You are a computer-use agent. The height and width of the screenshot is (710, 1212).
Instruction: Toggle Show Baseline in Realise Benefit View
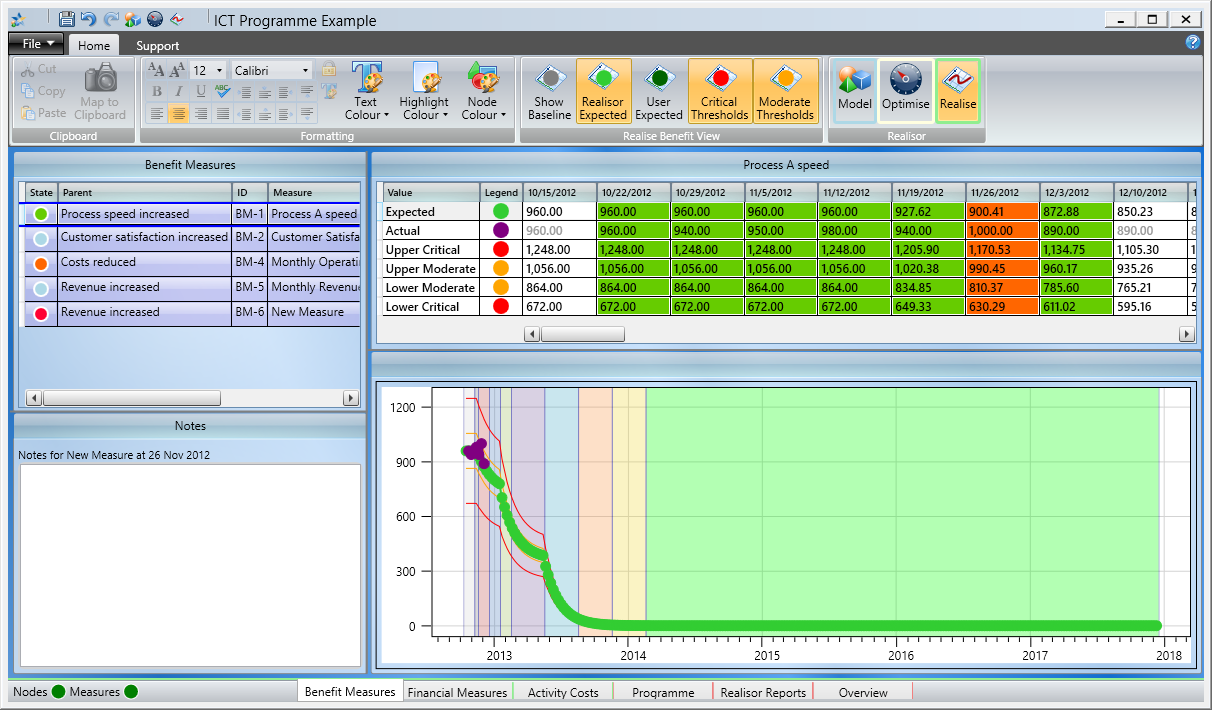tap(548, 90)
